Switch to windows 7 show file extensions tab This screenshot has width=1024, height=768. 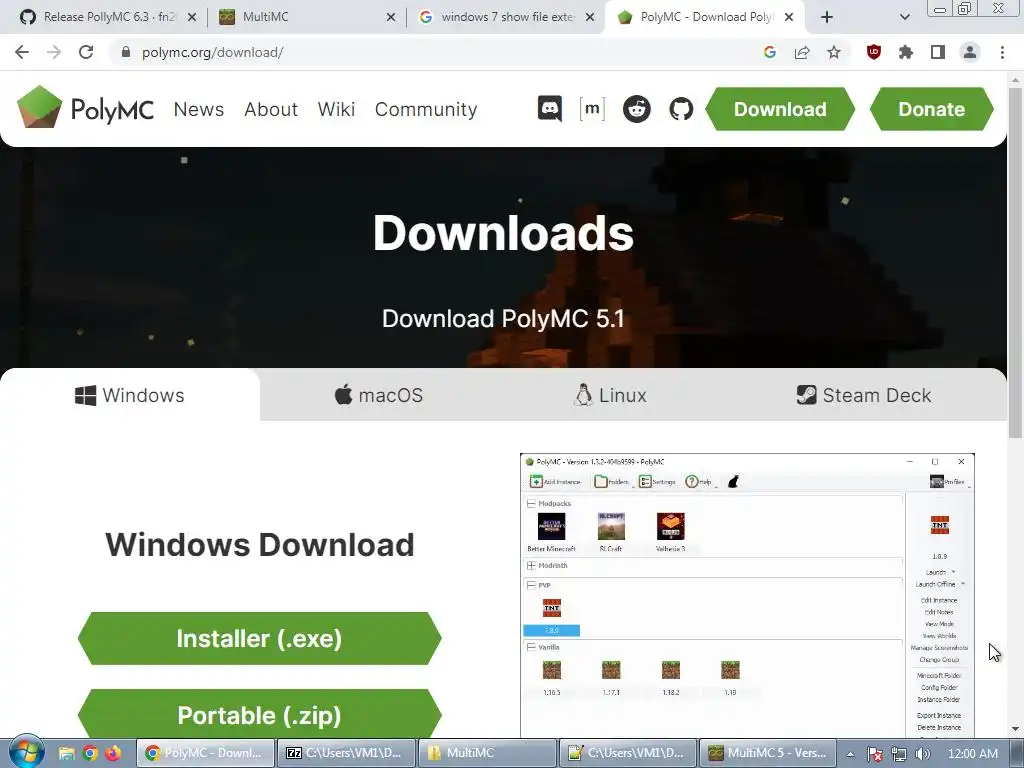pos(504,18)
